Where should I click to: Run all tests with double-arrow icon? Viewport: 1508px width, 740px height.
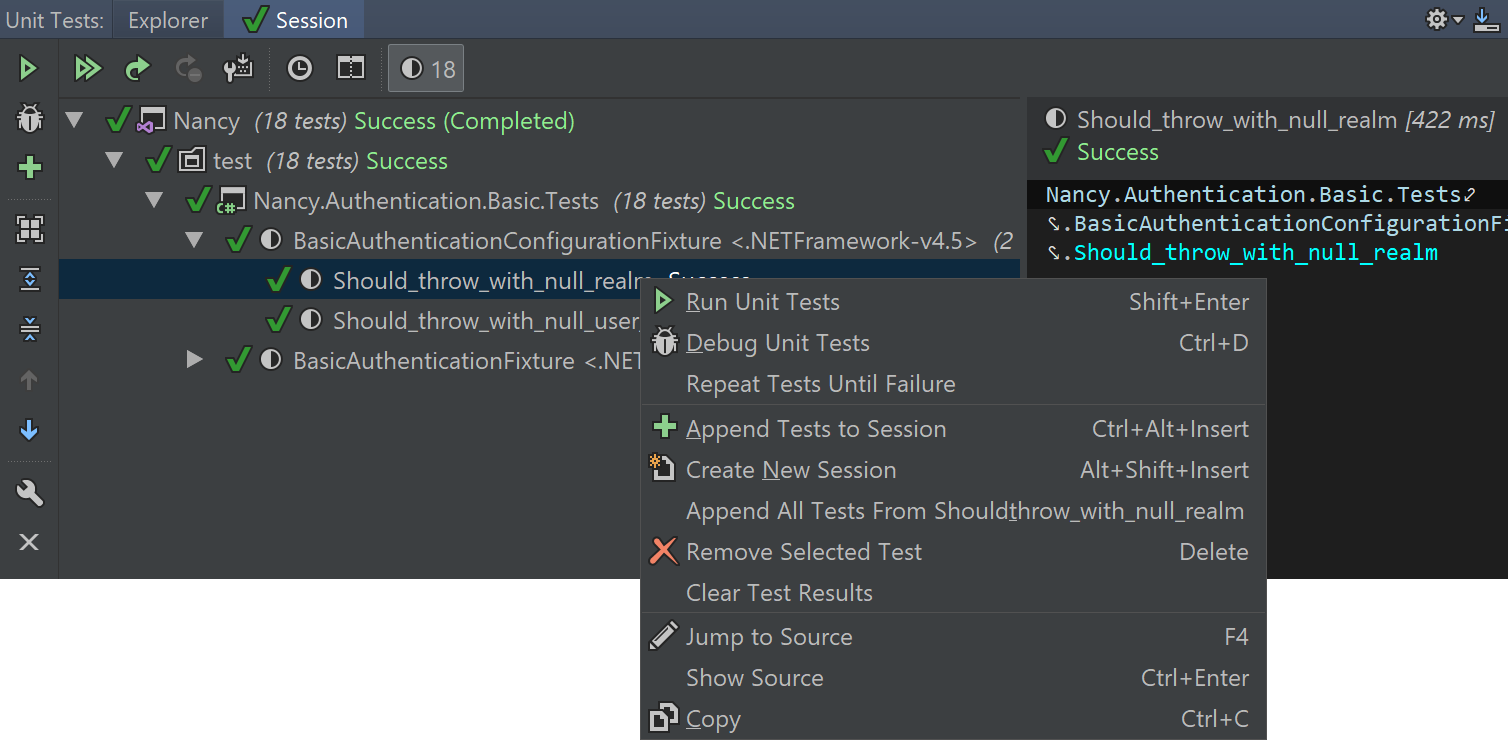coord(88,68)
